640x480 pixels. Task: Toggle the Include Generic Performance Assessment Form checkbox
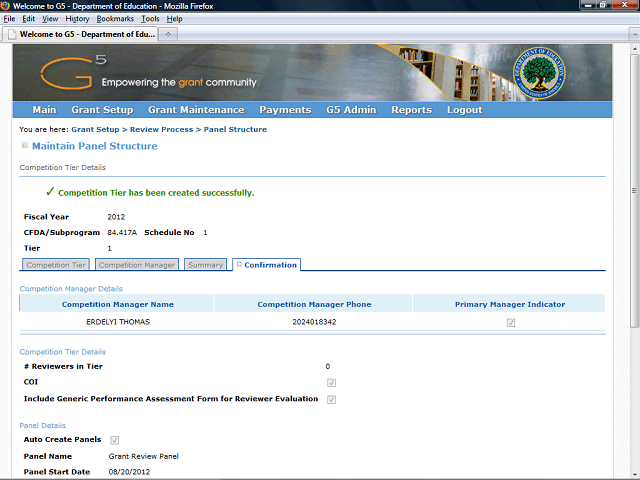pyautogui.click(x=331, y=399)
